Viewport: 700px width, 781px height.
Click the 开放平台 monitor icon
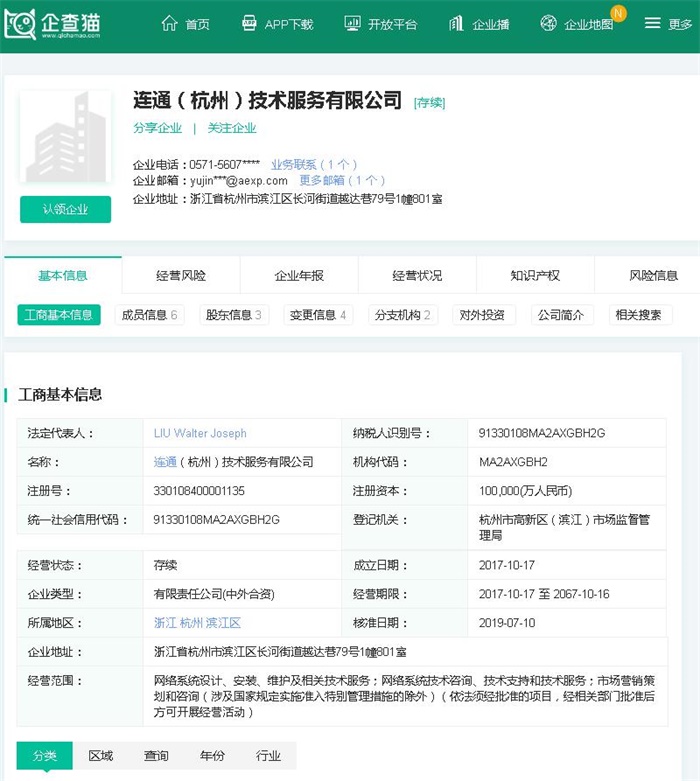click(x=352, y=23)
